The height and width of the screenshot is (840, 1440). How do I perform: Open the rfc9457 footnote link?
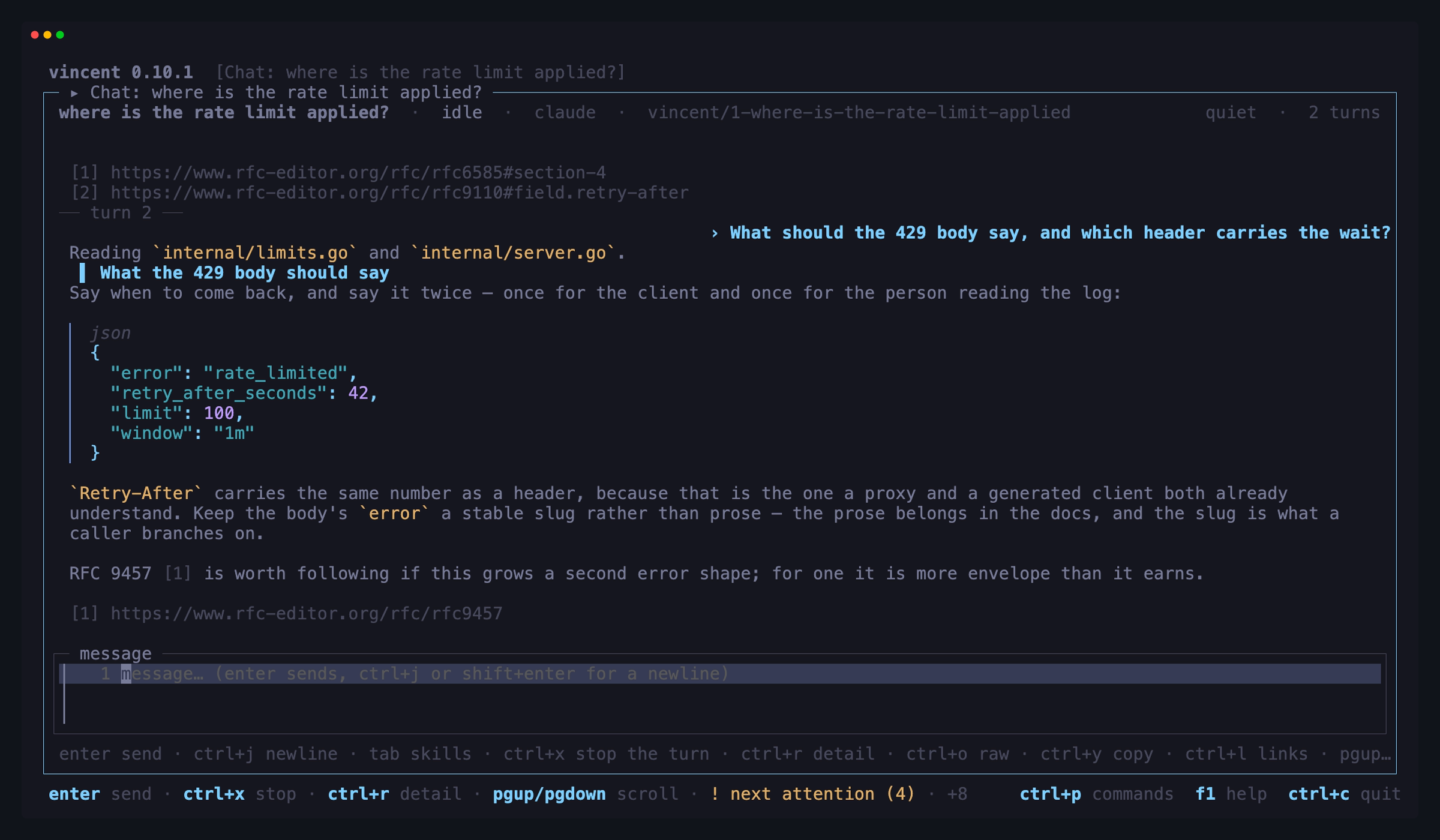(x=307, y=613)
